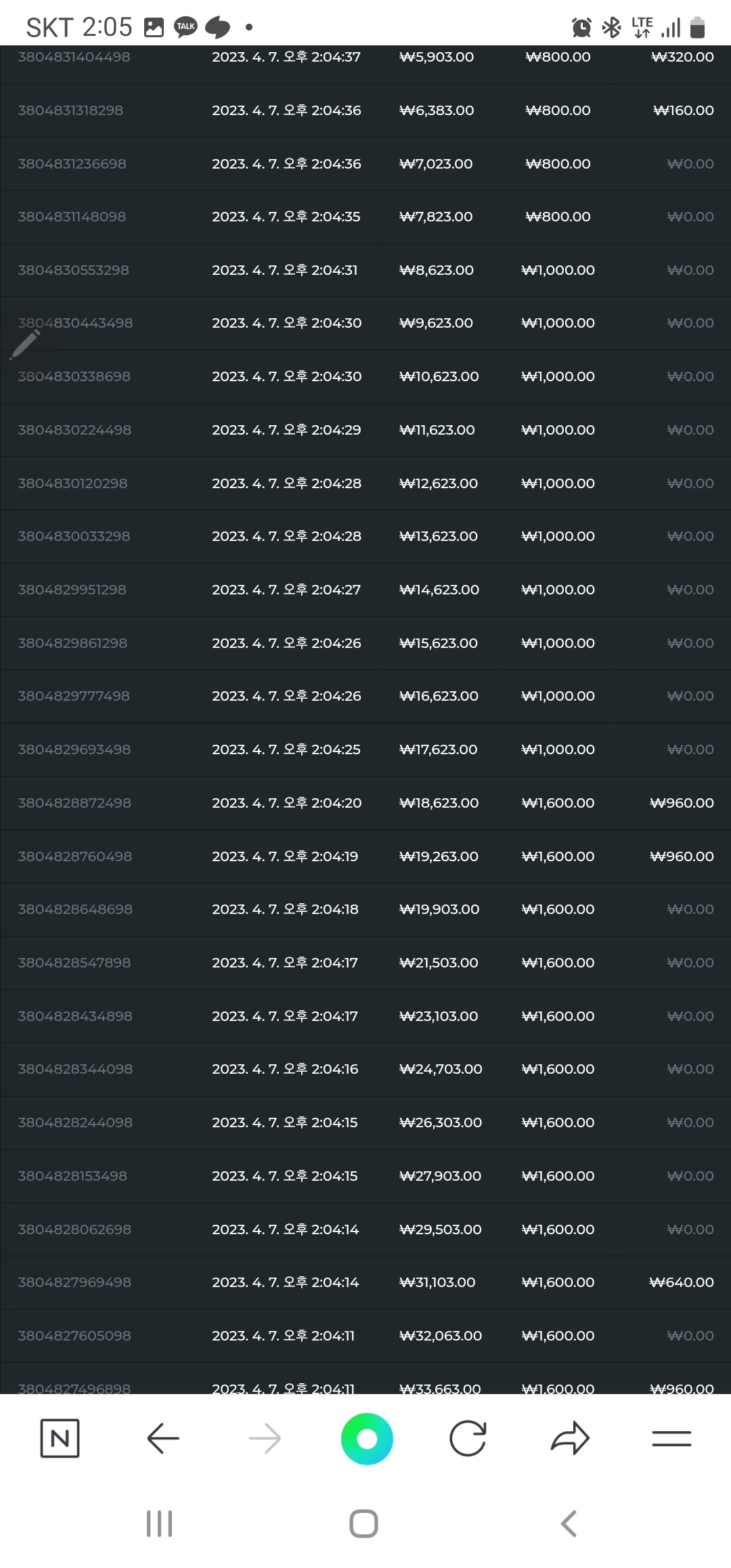Tap the green circle search button
731x1568 pixels.
[367, 1438]
